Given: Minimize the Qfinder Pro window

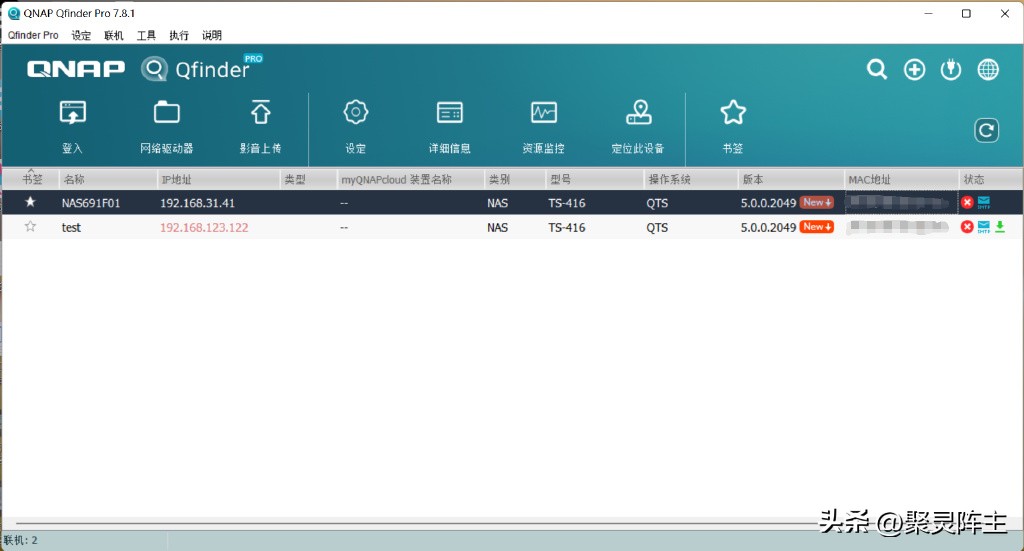Looking at the screenshot, I should [928, 13].
